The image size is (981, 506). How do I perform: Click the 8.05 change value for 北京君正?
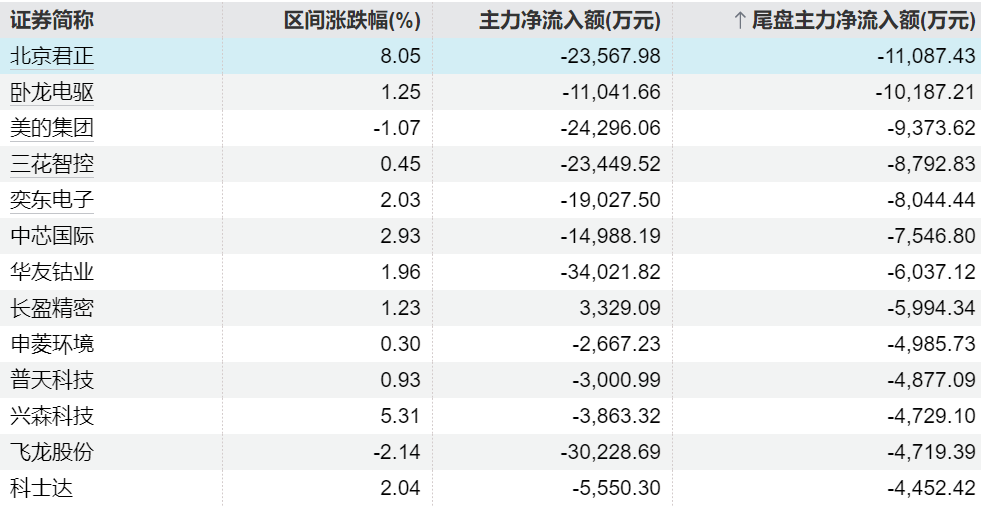point(400,56)
